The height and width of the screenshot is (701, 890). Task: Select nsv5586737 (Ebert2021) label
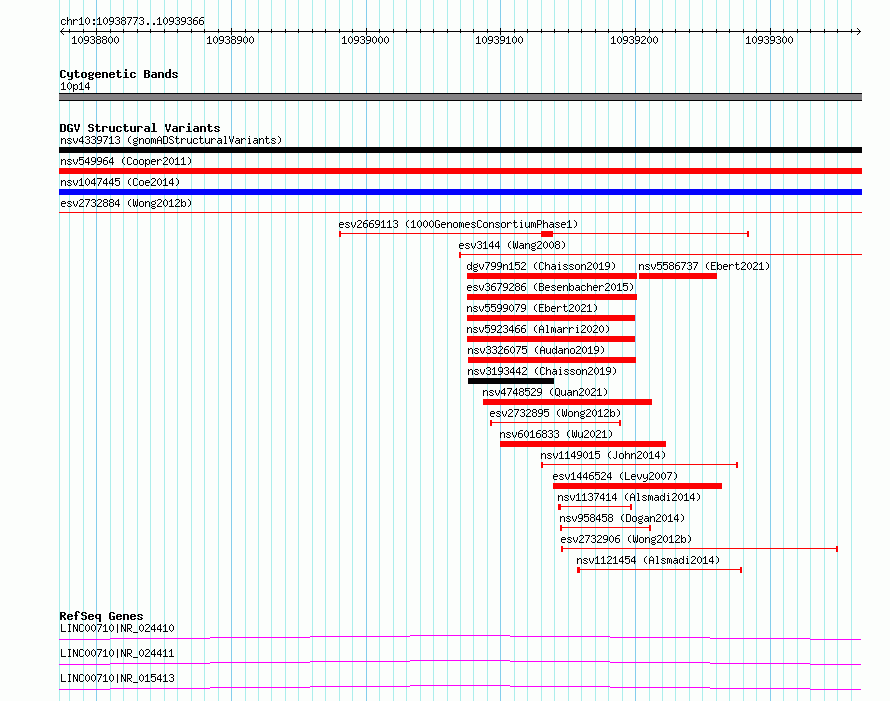tap(704, 266)
